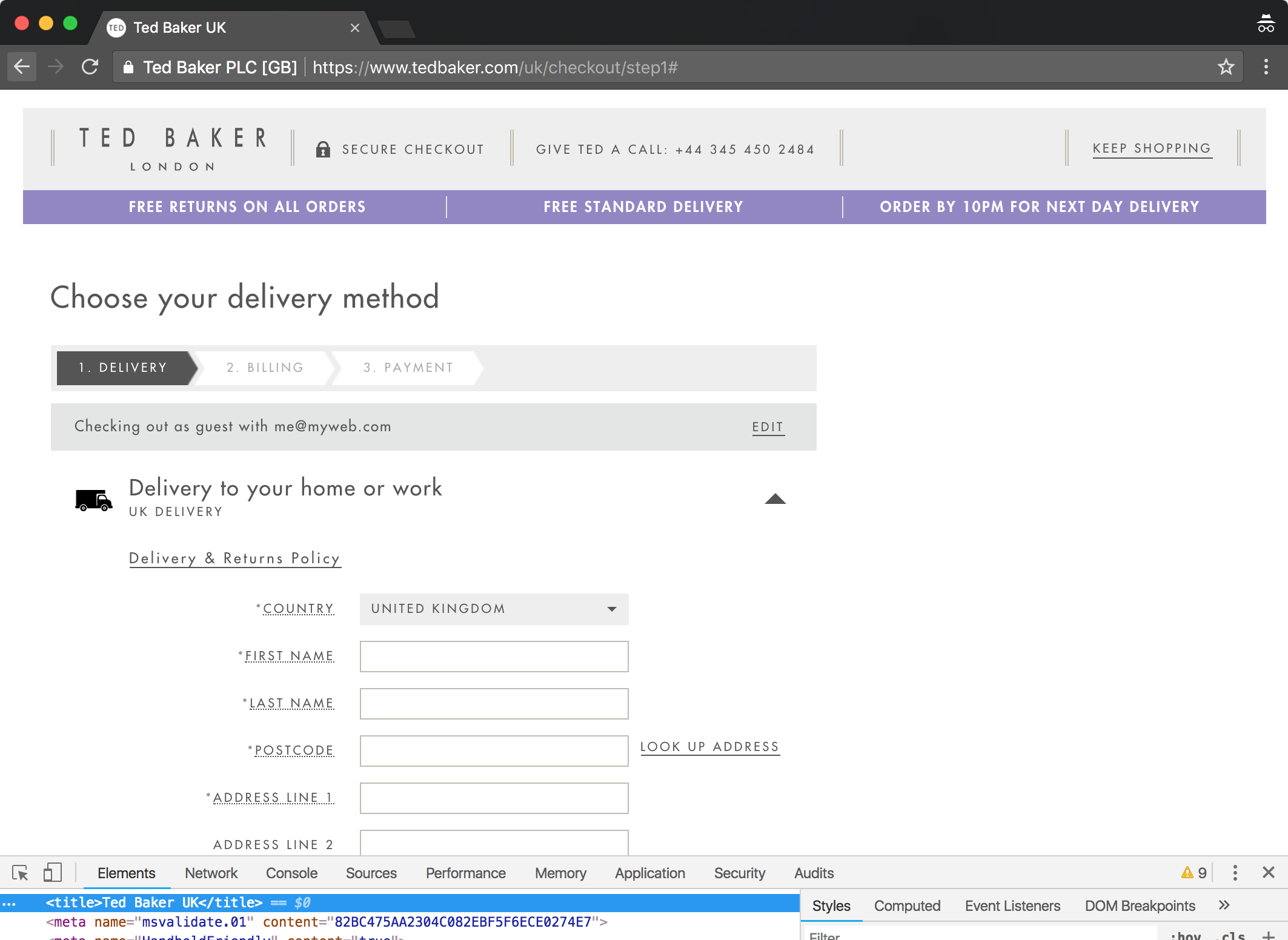Screen dimensions: 1288x940
Task: Click the ellipsis beside title element row
Action: pyautogui.click(x=9, y=904)
